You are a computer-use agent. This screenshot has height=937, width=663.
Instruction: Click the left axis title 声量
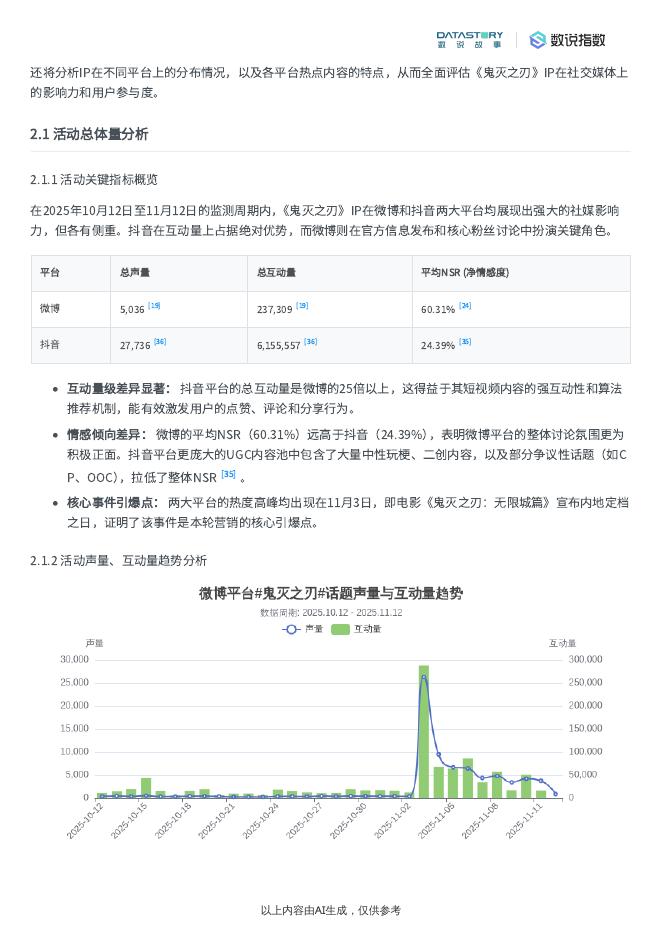coord(94,643)
